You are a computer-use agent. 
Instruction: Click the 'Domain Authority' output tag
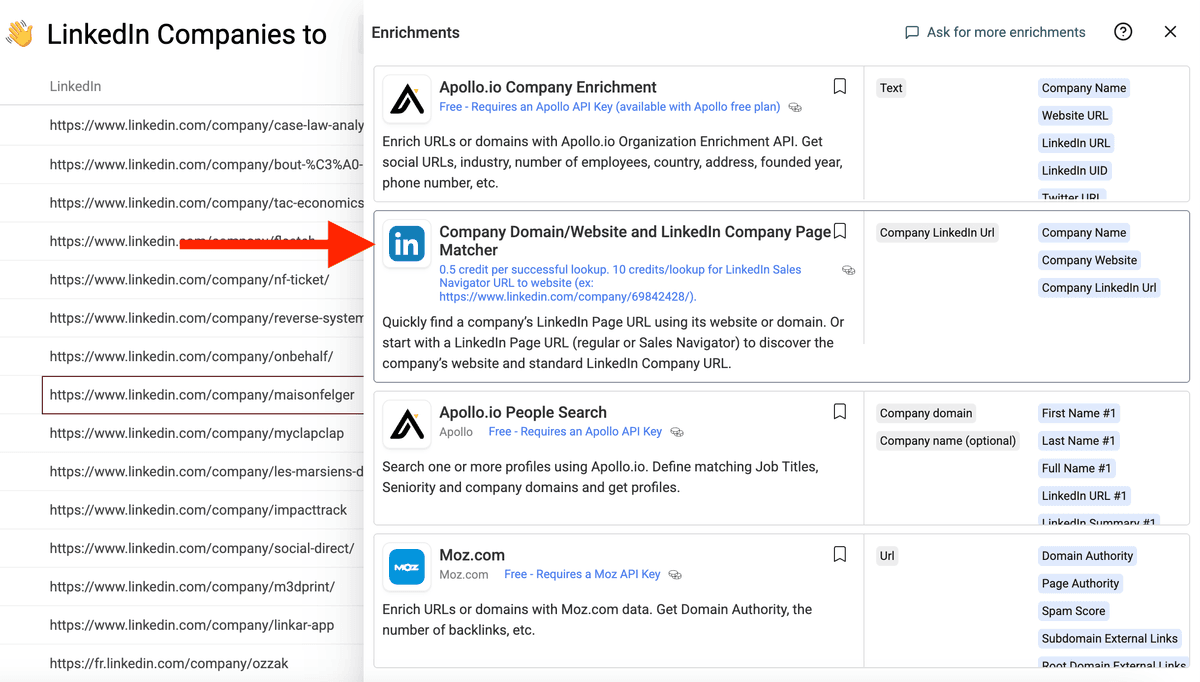point(1087,556)
